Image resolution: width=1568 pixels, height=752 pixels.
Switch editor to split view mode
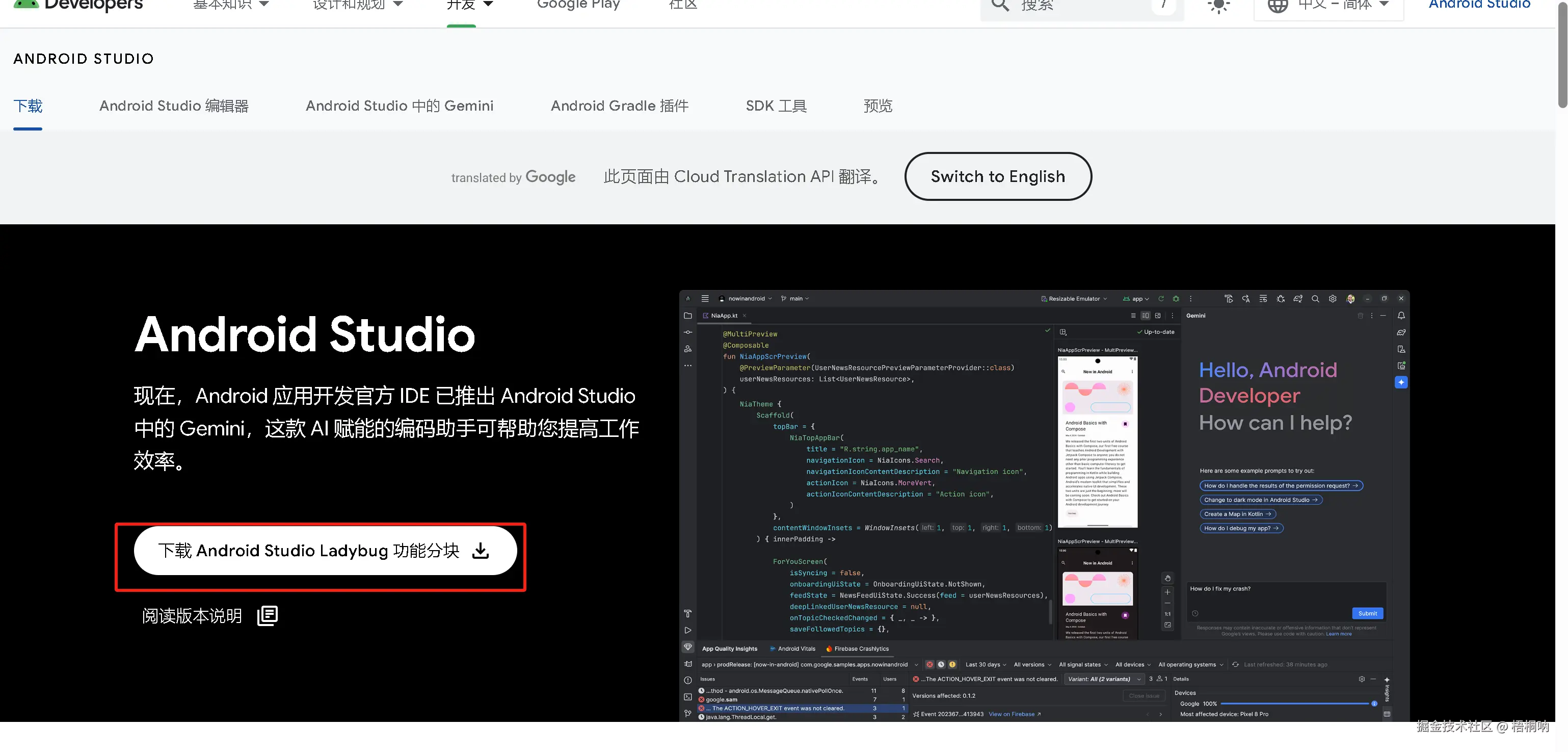(1146, 316)
